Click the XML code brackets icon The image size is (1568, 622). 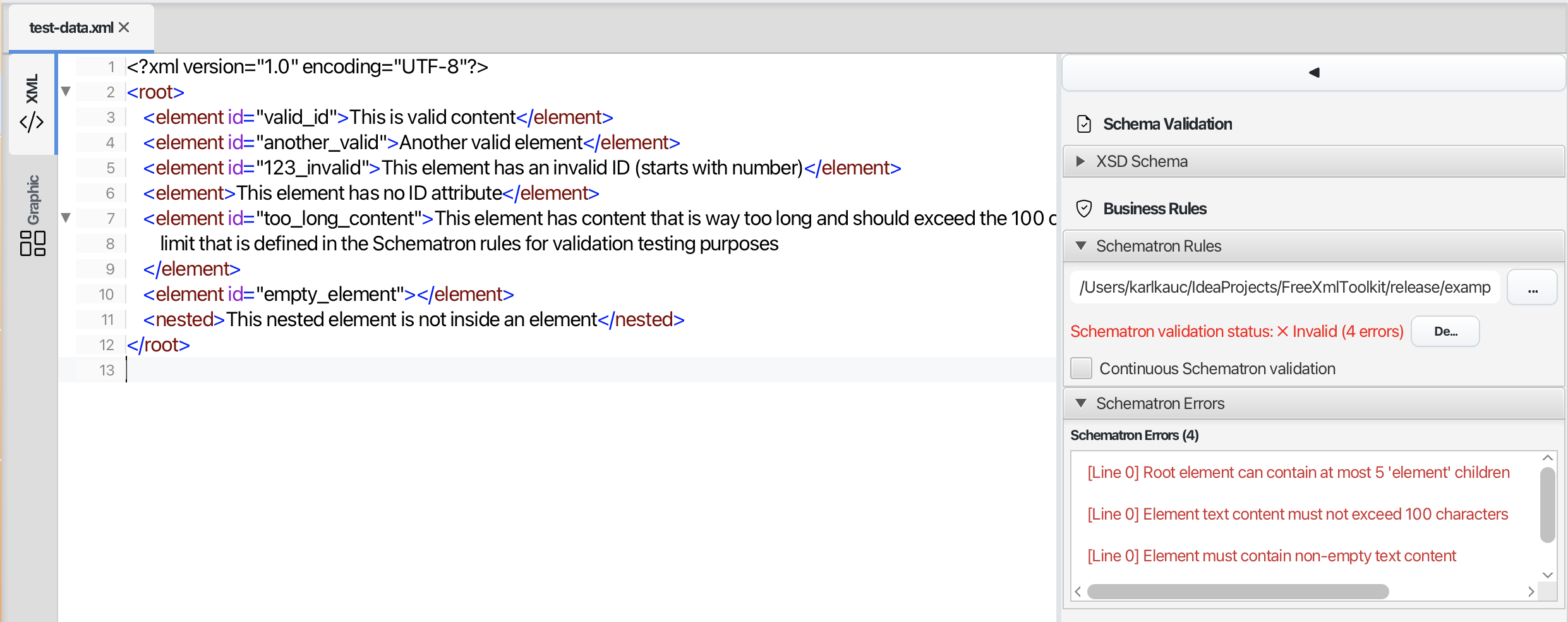point(32,121)
